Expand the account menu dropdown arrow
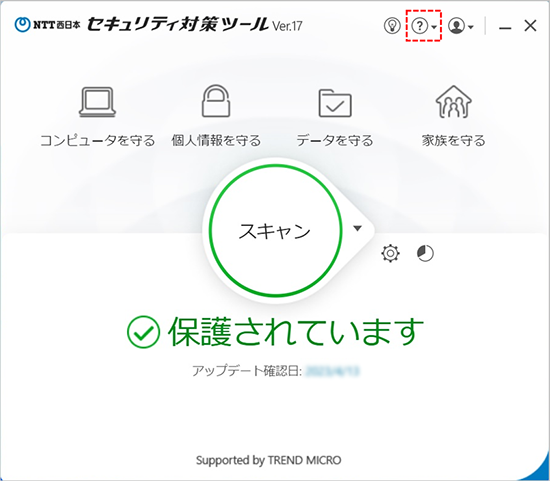This screenshot has height=481, width=550. 471,27
